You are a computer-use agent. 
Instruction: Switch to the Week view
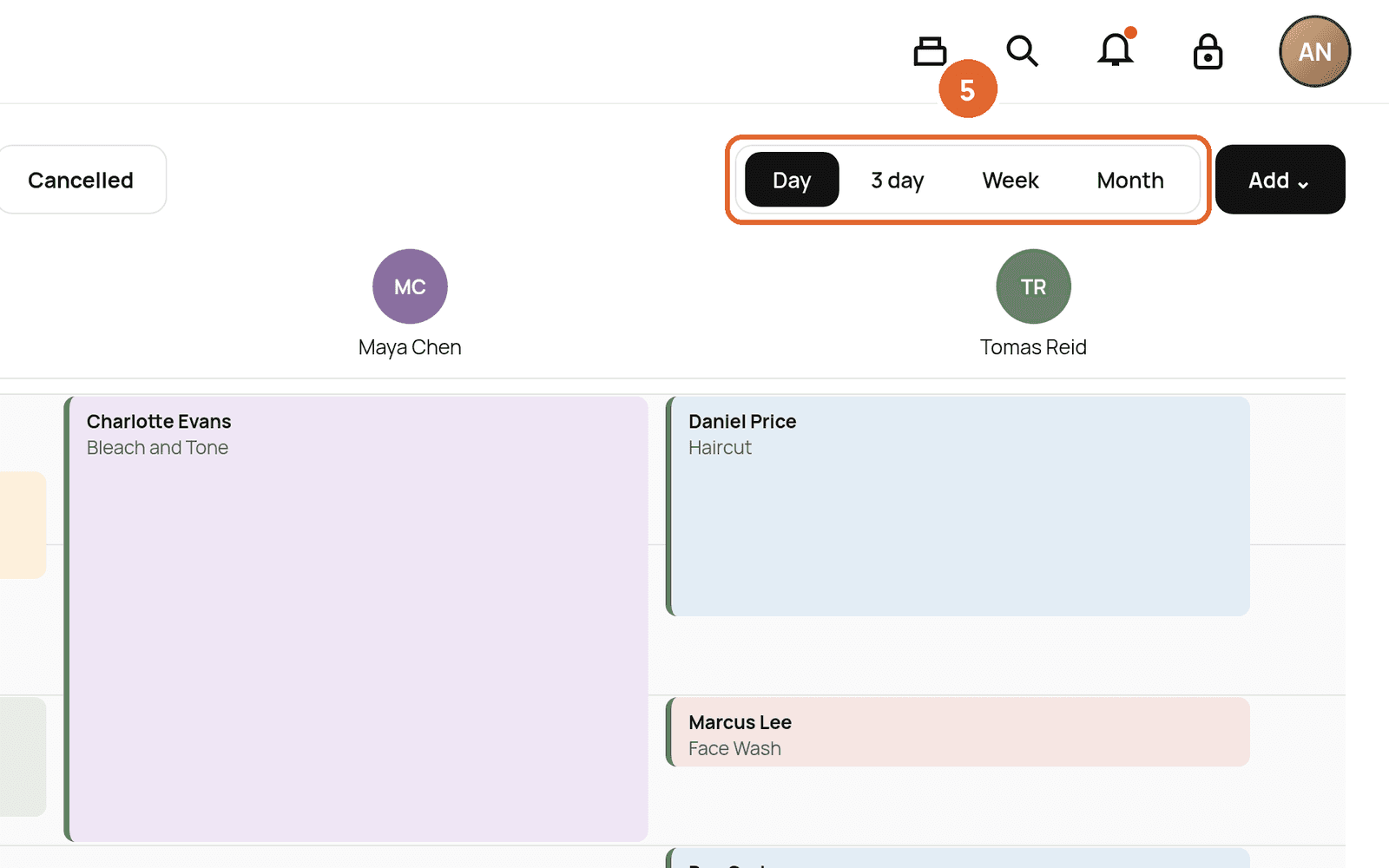point(1010,180)
